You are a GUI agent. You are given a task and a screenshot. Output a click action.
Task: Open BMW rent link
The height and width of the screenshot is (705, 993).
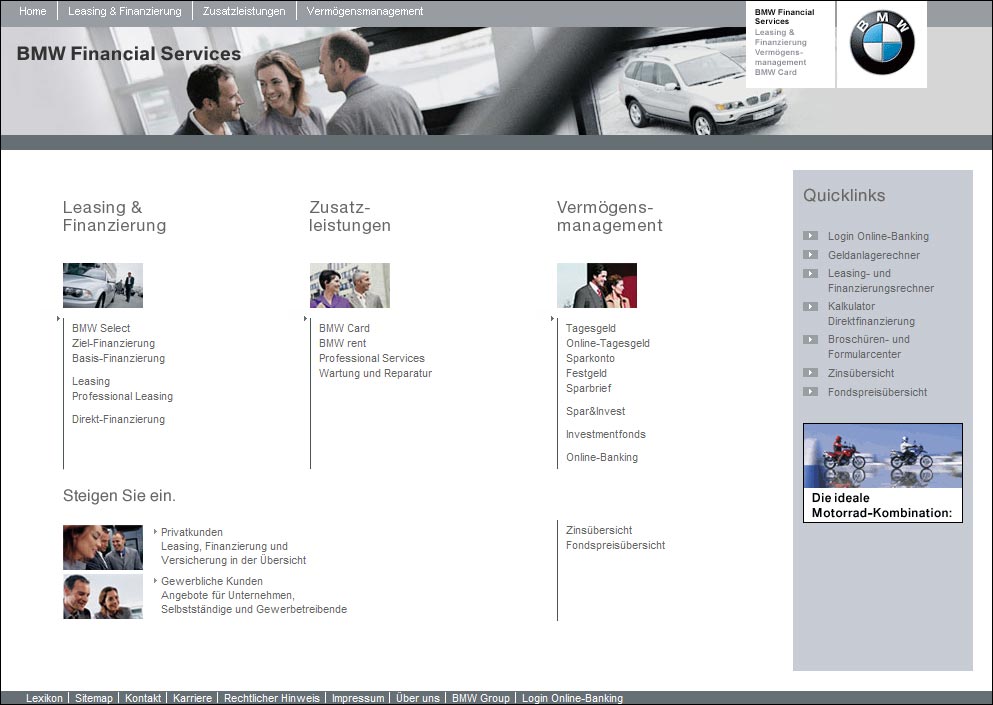coord(343,343)
